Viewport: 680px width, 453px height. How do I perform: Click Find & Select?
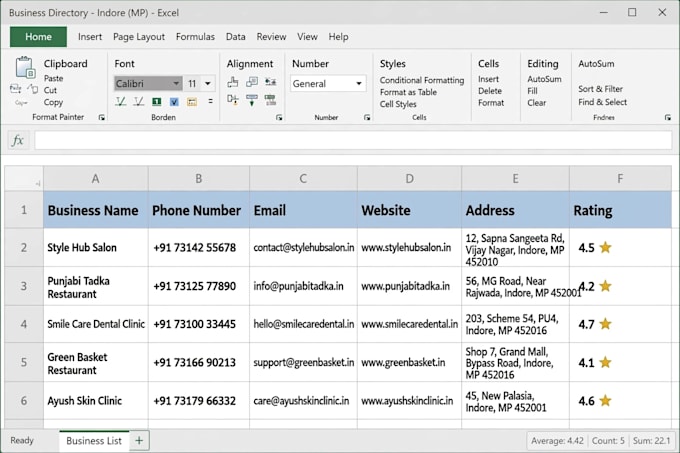click(x=602, y=102)
